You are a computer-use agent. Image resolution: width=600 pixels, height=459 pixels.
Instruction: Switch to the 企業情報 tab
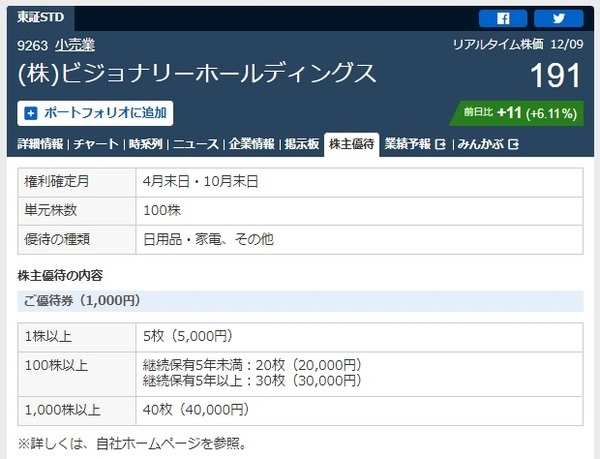coord(251,144)
